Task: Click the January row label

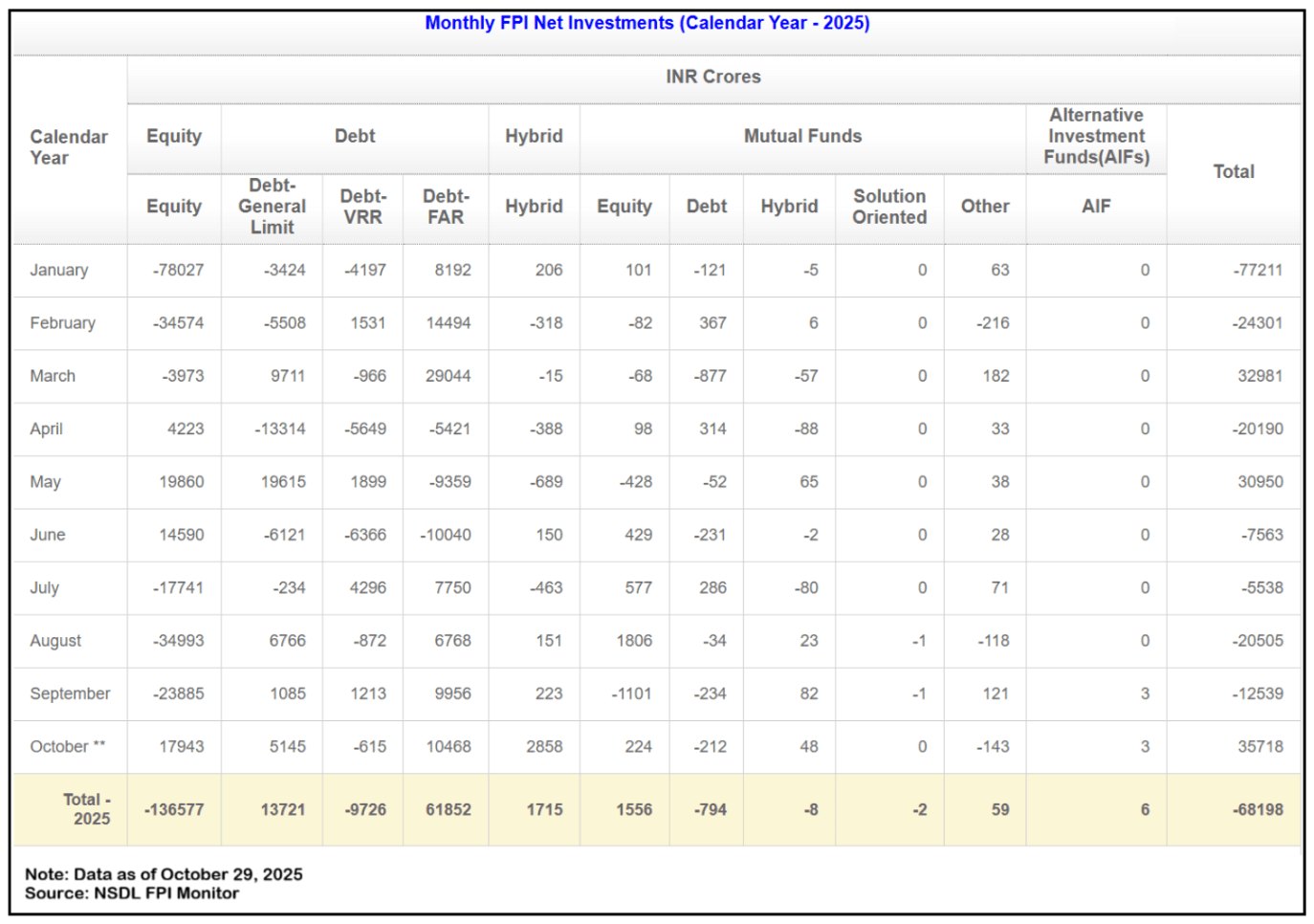Action: [x=58, y=270]
